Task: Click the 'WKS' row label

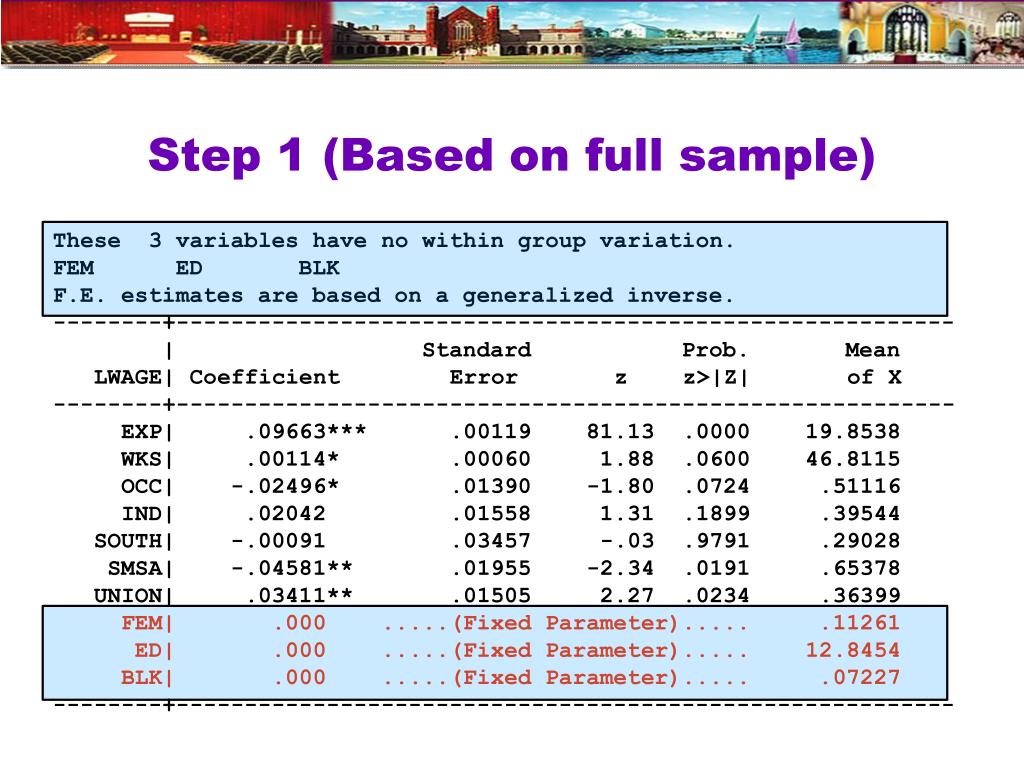Action: (140, 459)
